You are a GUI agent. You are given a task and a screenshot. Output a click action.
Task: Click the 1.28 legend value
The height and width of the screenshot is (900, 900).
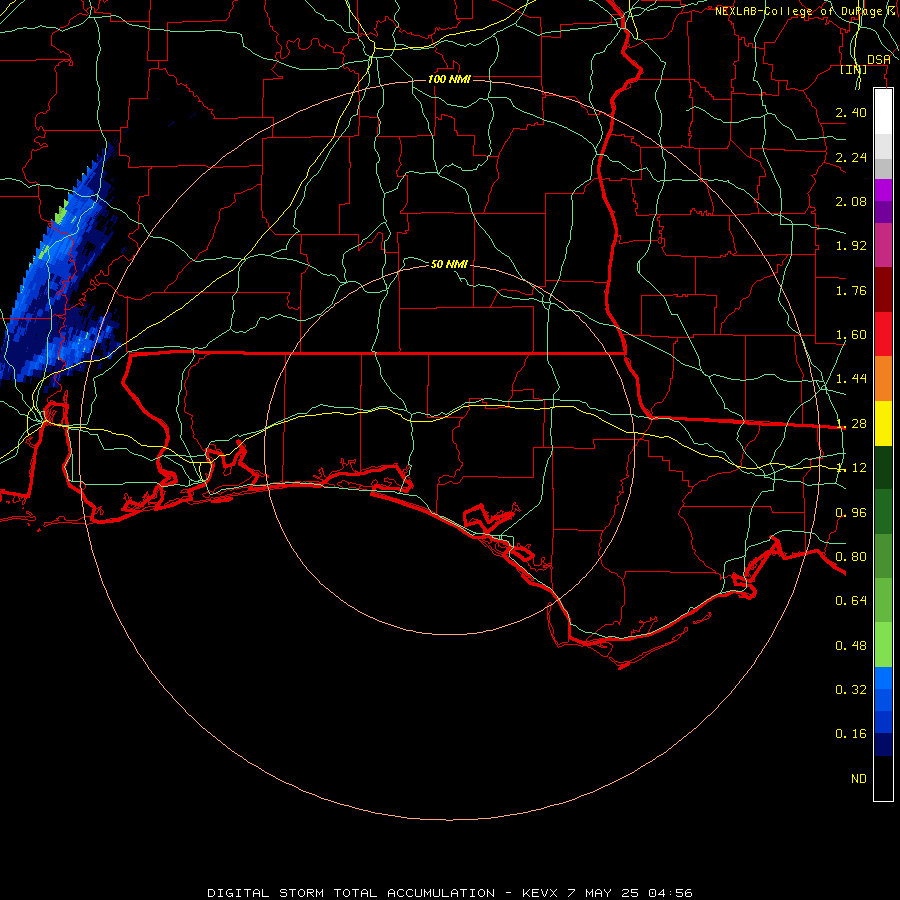851,424
